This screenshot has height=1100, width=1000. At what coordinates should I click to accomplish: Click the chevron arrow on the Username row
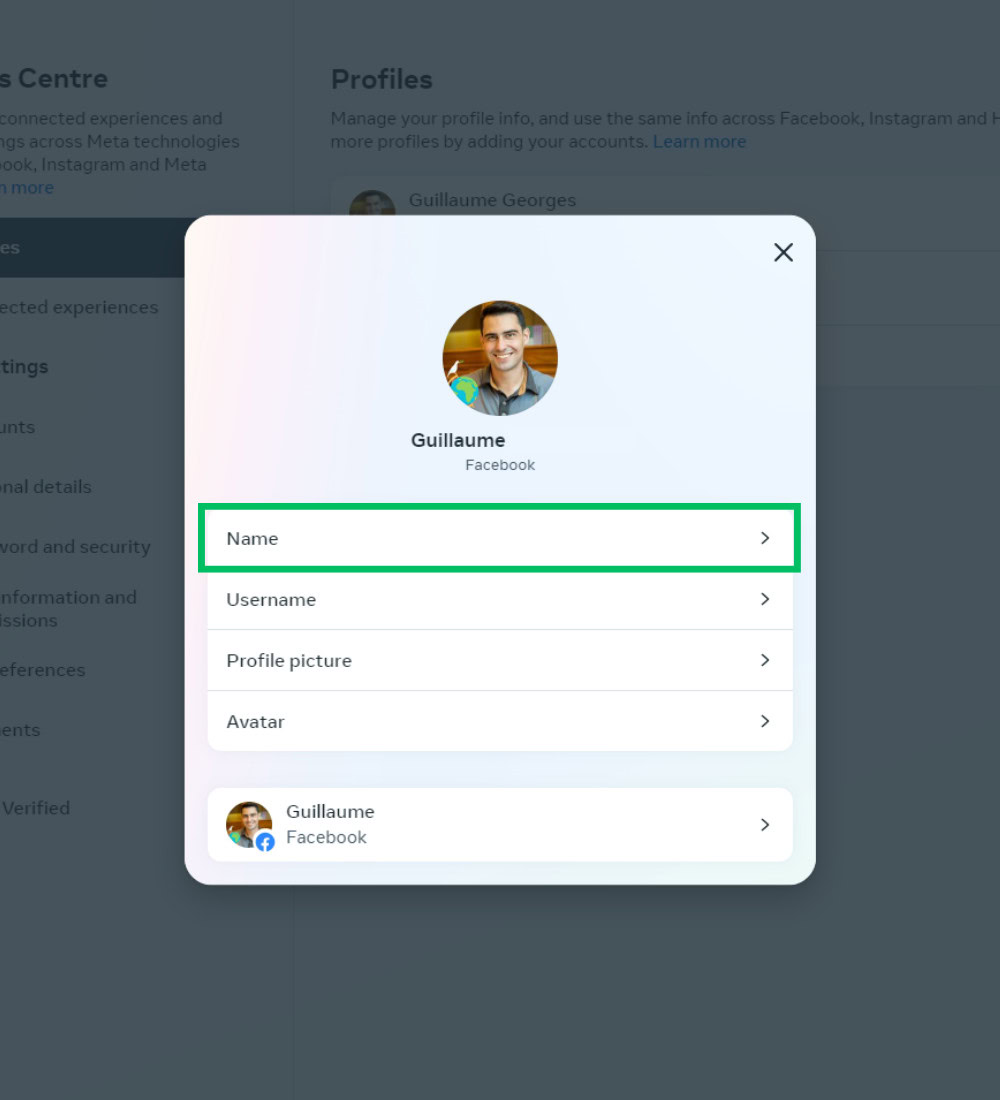click(x=765, y=599)
